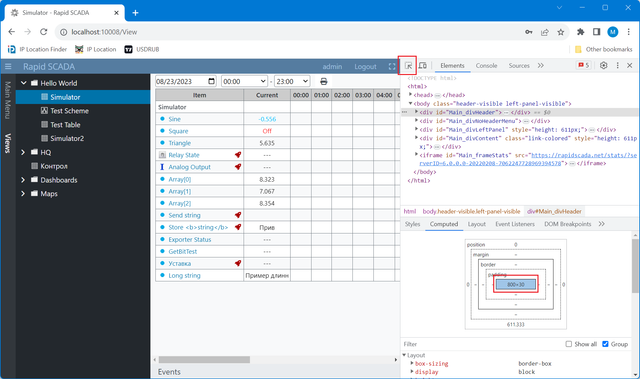
Task: Open the Sine item link
Action: [x=174, y=119]
